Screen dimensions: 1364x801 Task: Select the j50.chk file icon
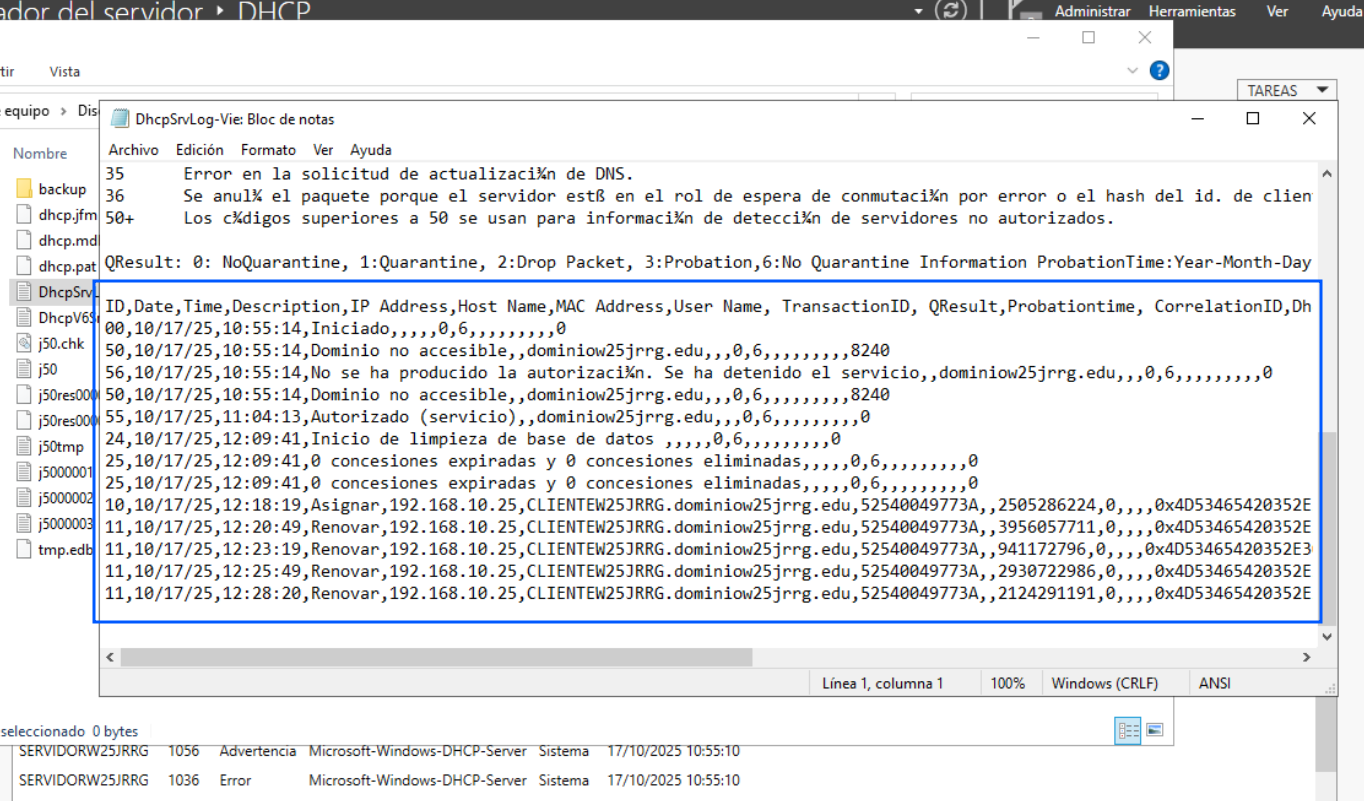24,343
